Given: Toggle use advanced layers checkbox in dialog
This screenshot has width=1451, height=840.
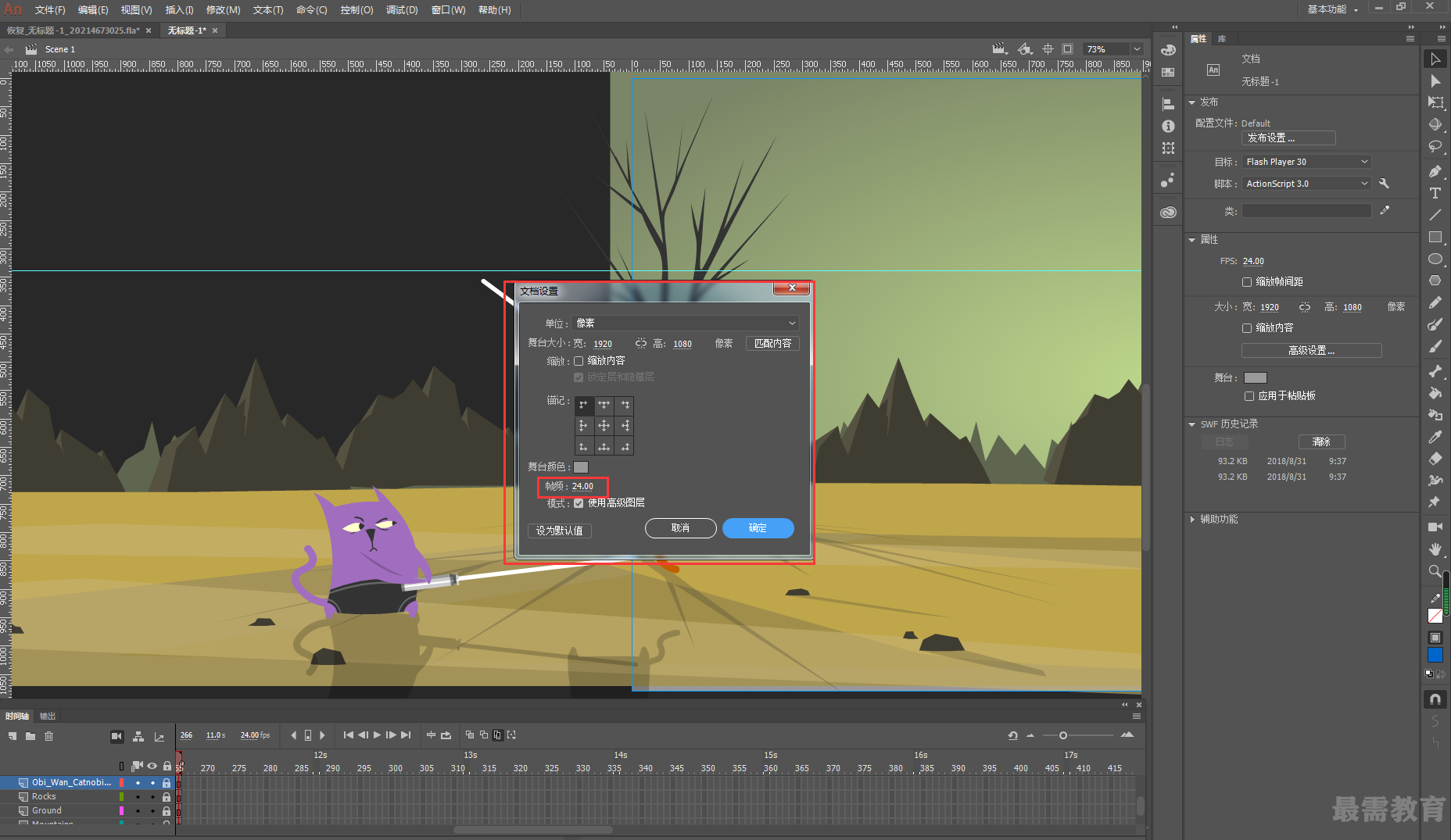Looking at the screenshot, I should (x=579, y=503).
